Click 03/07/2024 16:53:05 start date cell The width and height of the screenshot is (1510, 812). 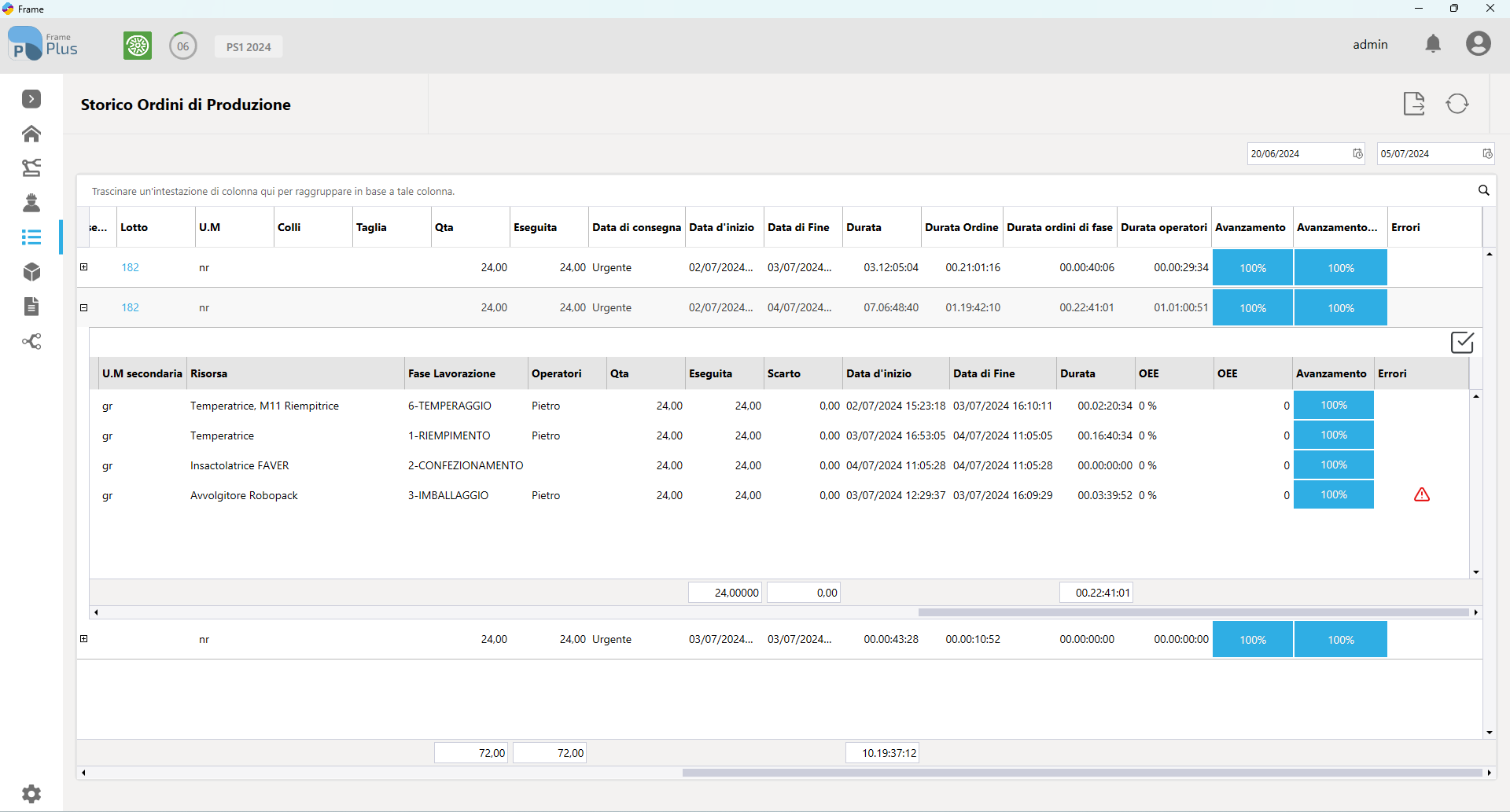pos(896,435)
